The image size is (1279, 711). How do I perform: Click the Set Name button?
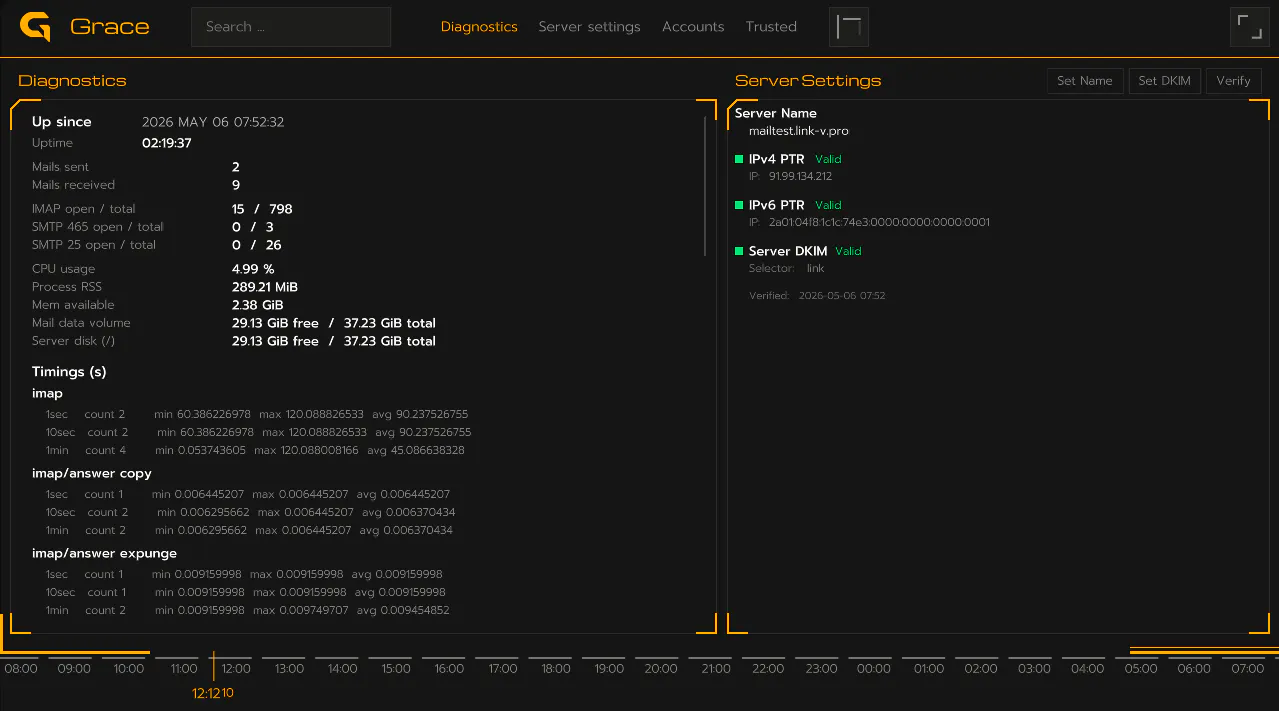(x=1085, y=81)
